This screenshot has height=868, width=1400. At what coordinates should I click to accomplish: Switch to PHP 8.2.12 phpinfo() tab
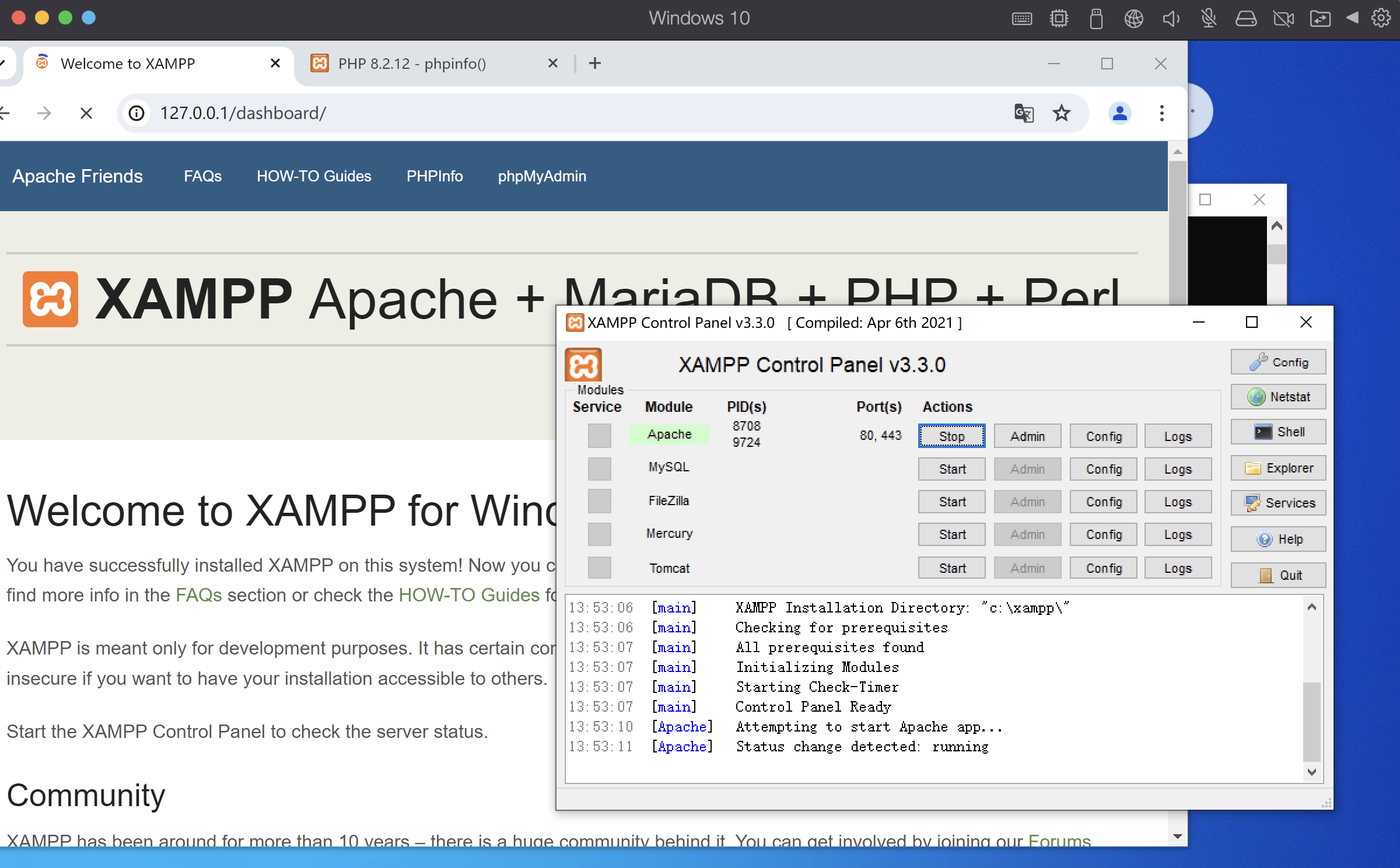pos(435,64)
